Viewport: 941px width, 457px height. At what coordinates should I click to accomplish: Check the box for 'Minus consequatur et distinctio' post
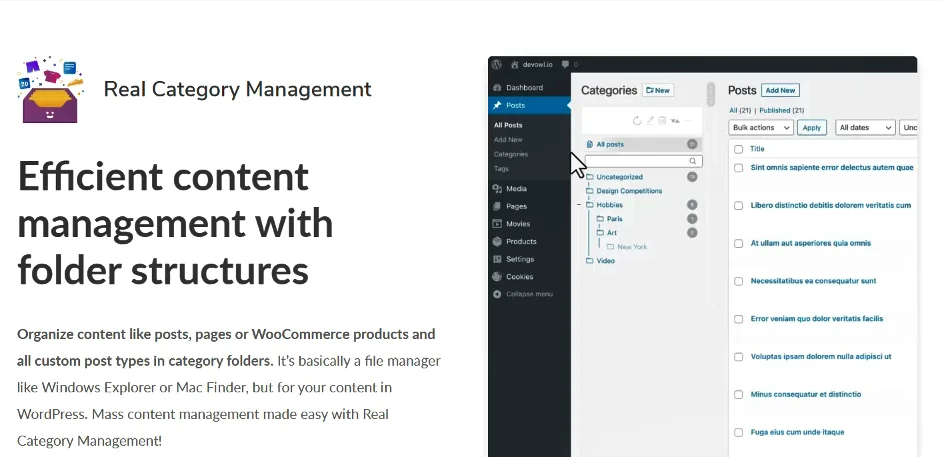pyautogui.click(x=739, y=395)
